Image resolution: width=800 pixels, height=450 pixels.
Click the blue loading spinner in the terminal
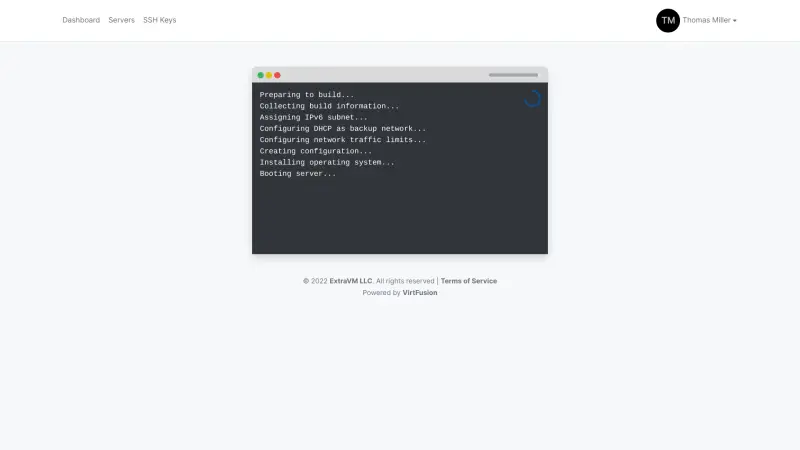point(533,99)
